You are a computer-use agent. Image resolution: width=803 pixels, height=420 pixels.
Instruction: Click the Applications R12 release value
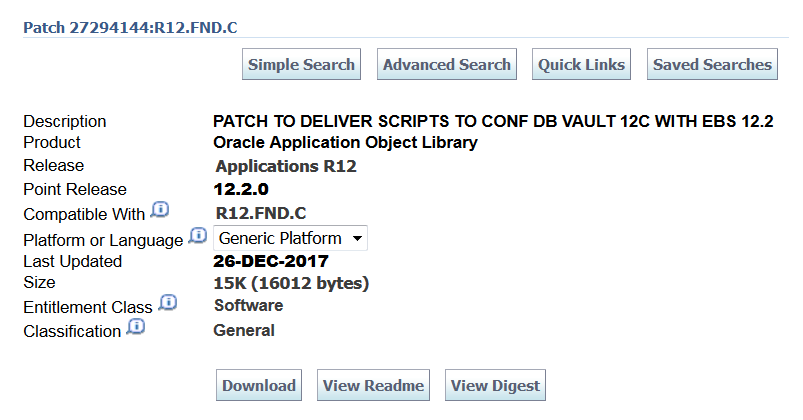pos(286,166)
